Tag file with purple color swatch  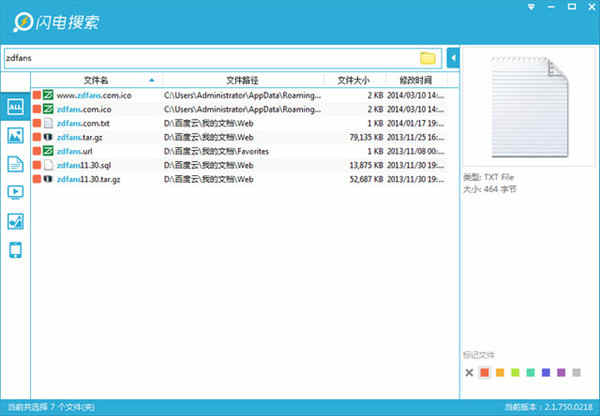[561, 372]
